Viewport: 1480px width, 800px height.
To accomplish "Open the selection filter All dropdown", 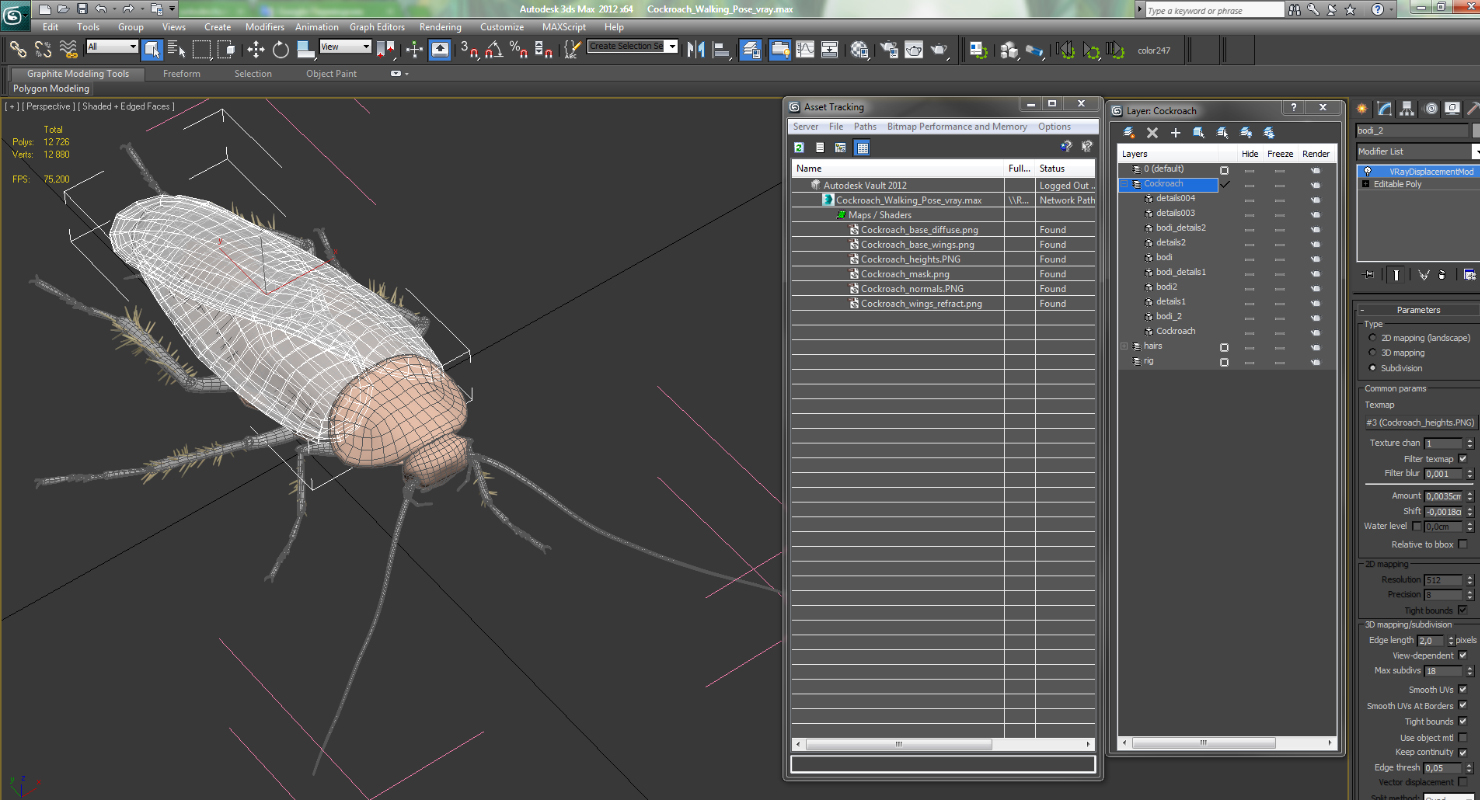I will click(111, 47).
